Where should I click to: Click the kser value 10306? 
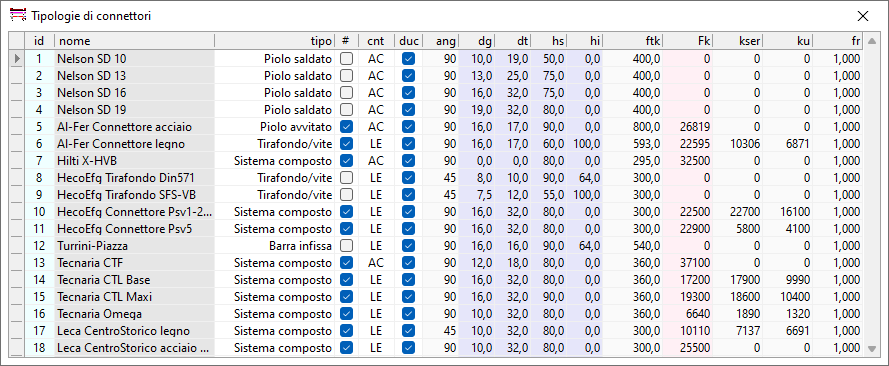738,143
